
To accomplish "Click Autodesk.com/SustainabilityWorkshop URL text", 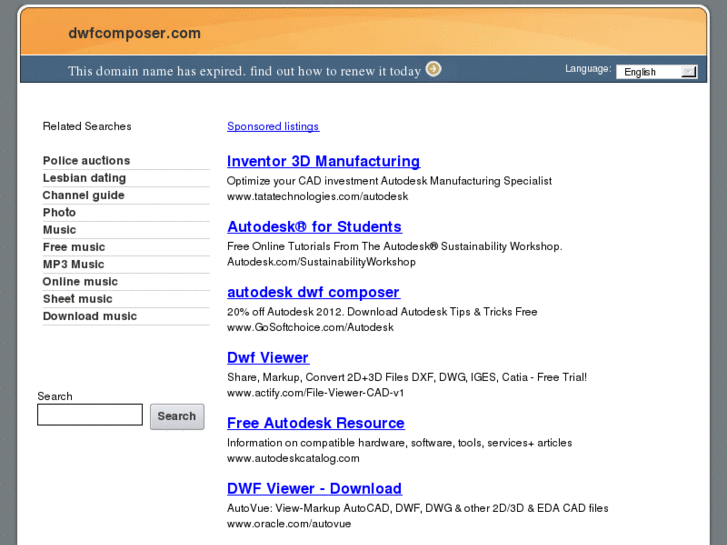I will click(x=321, y=262).
